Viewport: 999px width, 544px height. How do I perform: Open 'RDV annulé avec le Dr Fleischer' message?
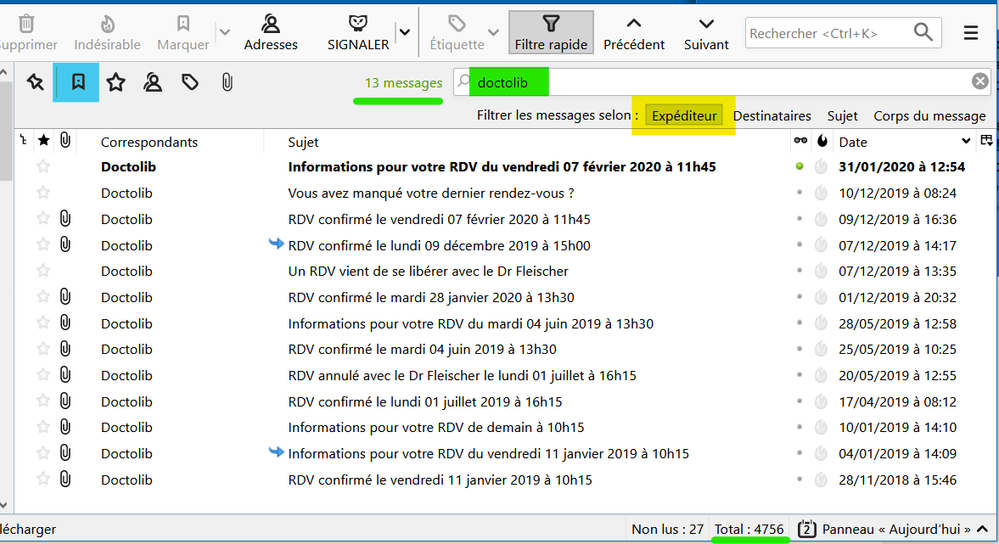pos(462,376)
